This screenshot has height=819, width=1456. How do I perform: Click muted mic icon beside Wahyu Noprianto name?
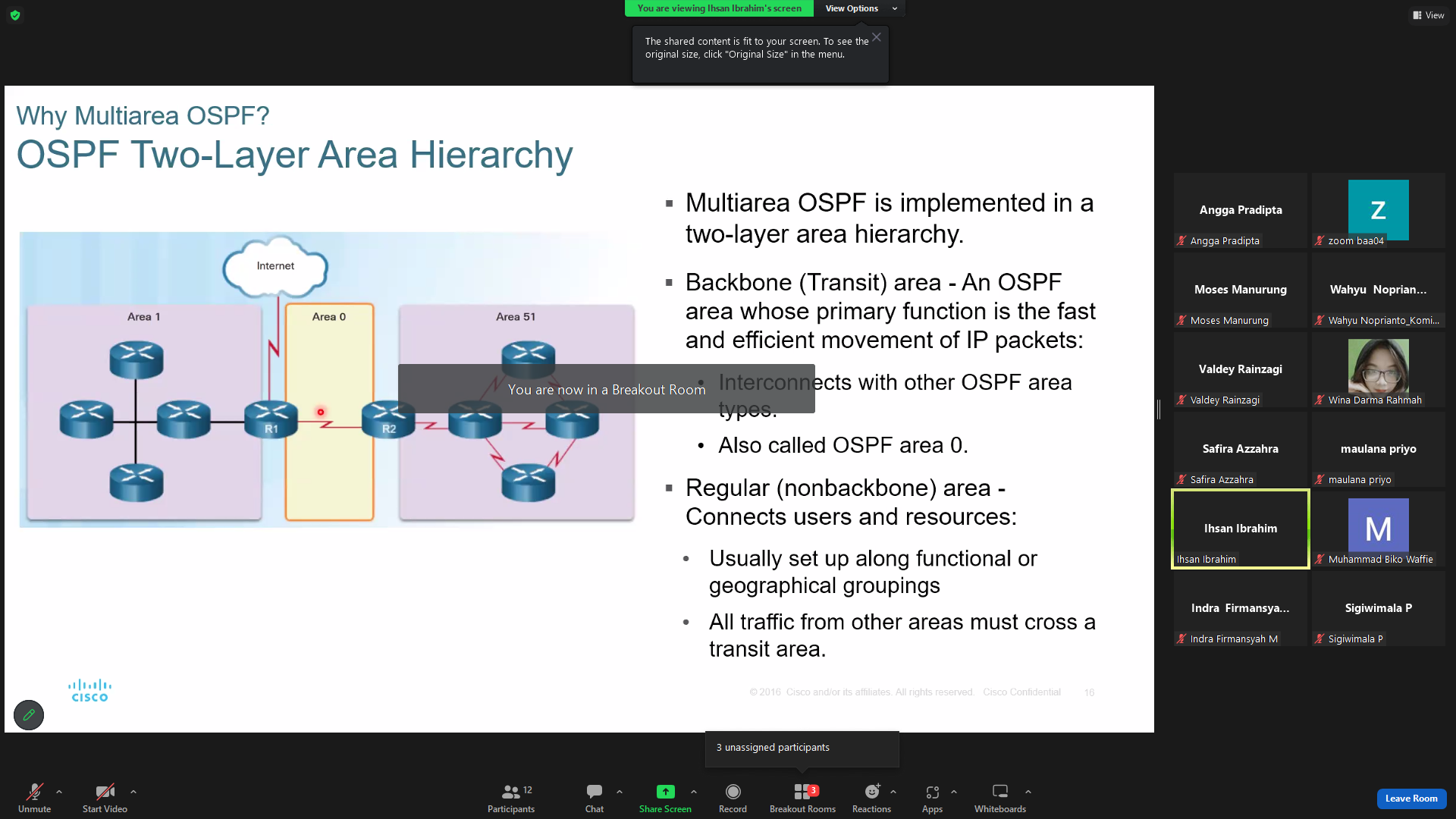[x=1319, y=320]
